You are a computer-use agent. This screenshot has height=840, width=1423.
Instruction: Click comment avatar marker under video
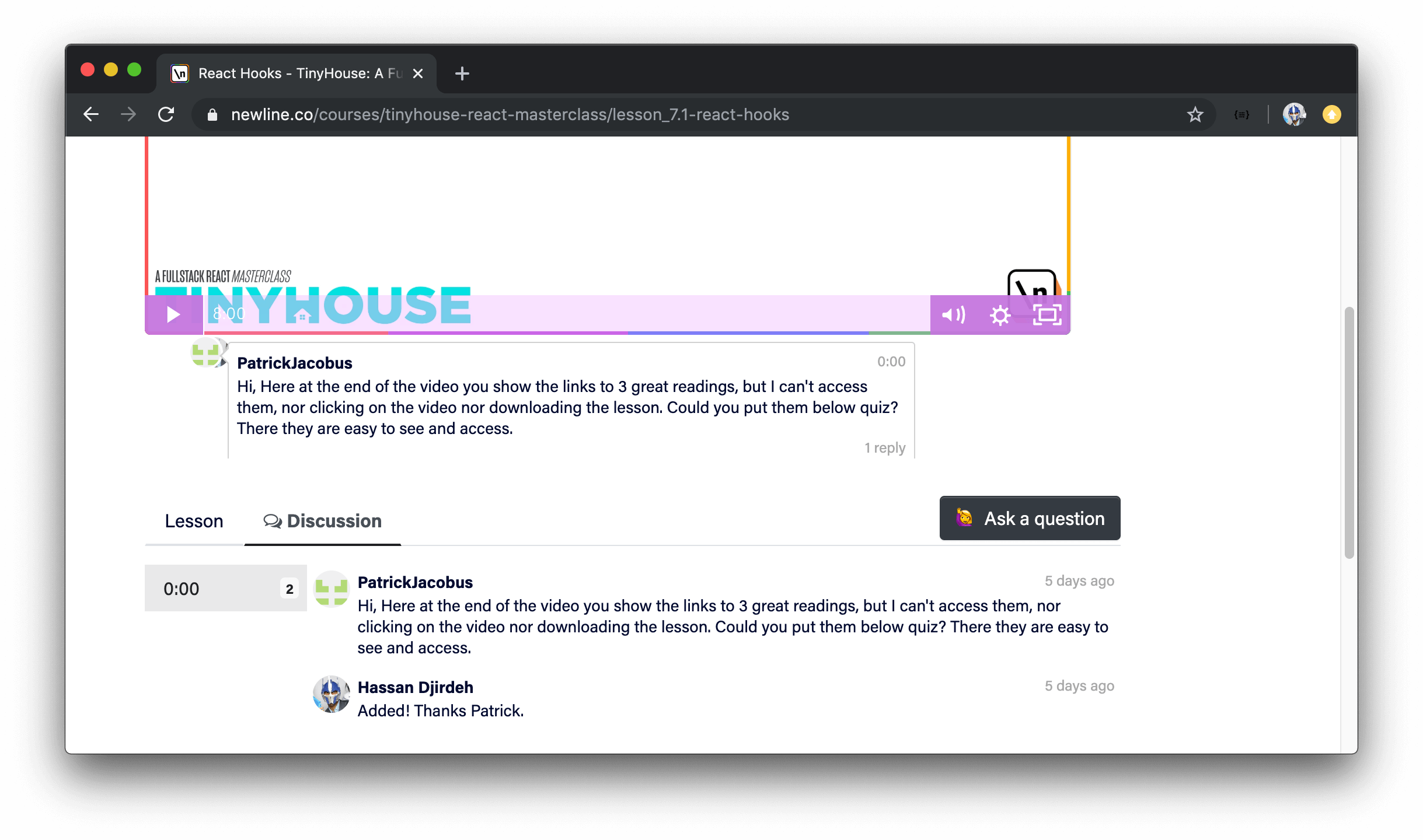coord(207,352)
